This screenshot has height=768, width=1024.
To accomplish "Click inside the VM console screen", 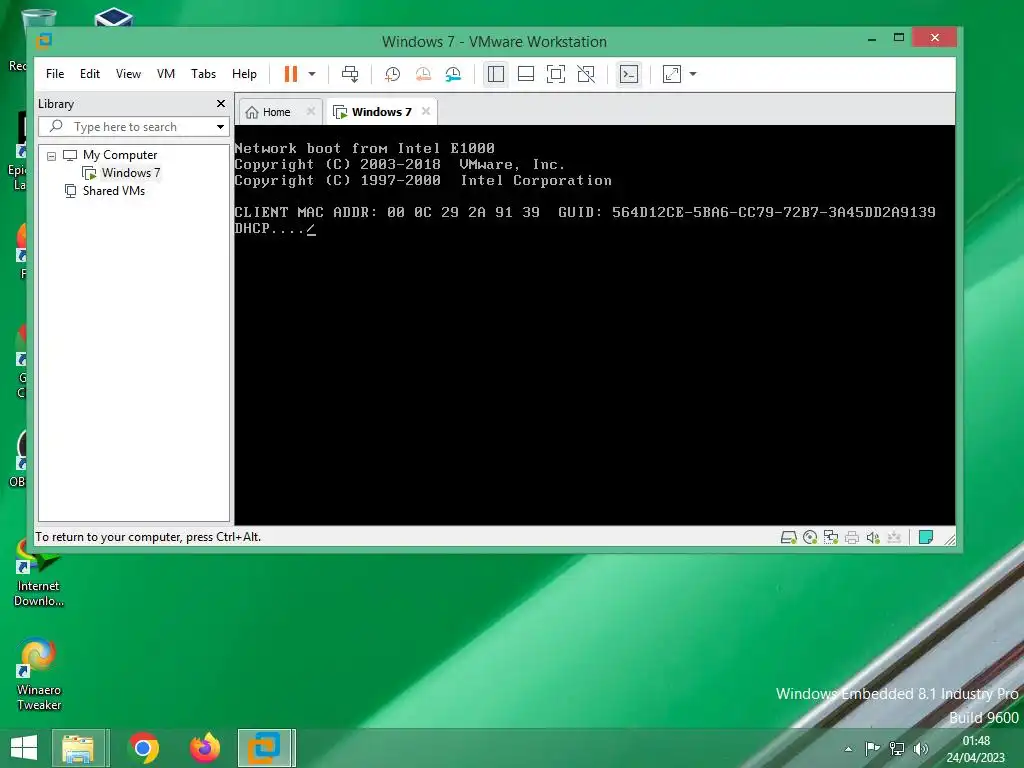I will click(x=594, y=325).
